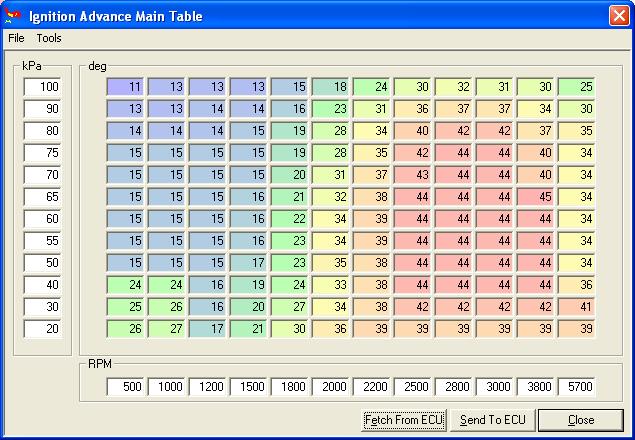Select the cell at 20 kPa, 5700 RPM
The height and width of the screenshot is (440, 635).
click(x=577, y=329)
